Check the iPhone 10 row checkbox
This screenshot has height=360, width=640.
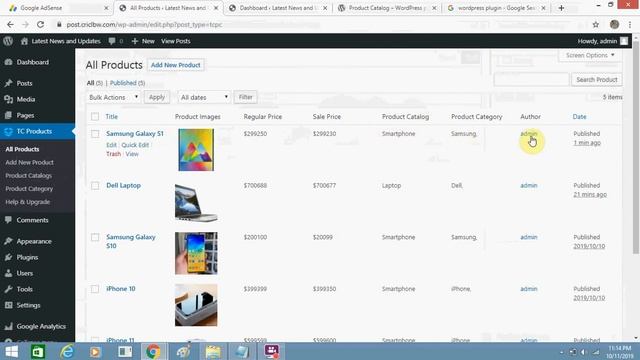coord(95,289)
